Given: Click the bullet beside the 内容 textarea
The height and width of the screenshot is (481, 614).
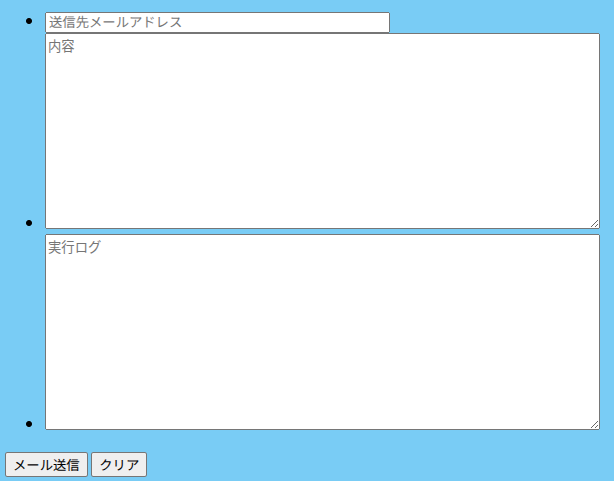Looking at the screenshot, I should pos(29,223).
